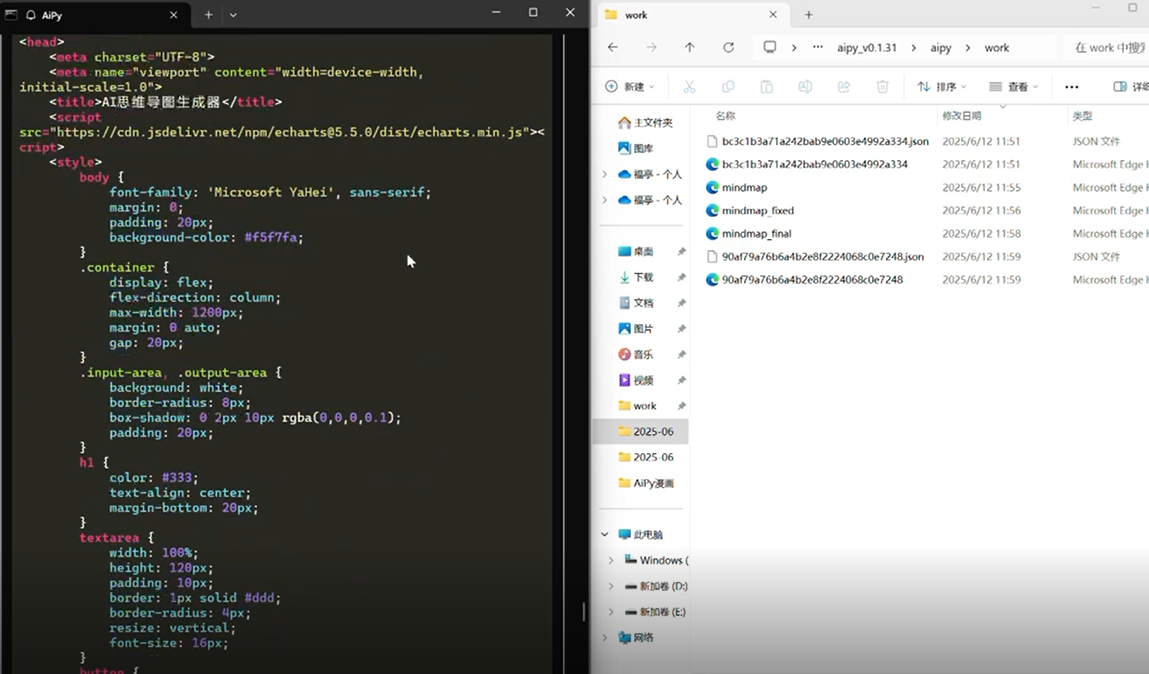
Task: Click work in the address breadcrumb
Action: [997, 48]
